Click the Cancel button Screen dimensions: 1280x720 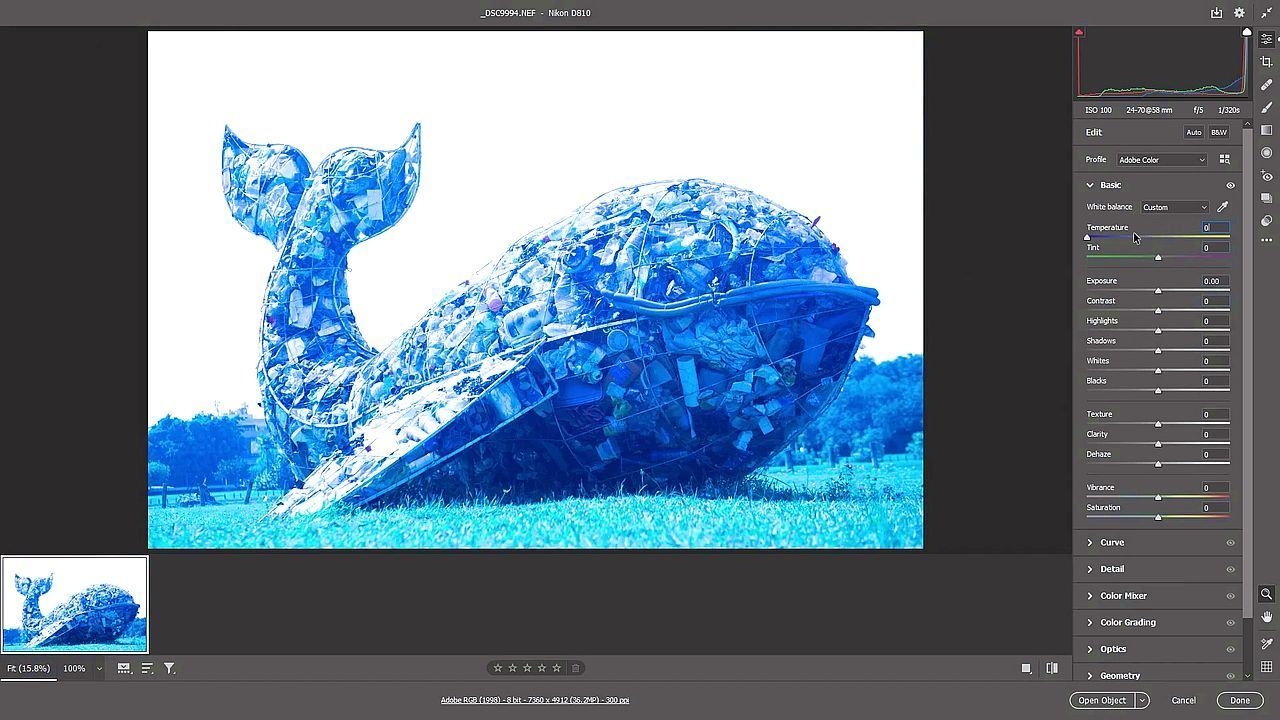pyautogui.click(x=1184, y=700)
